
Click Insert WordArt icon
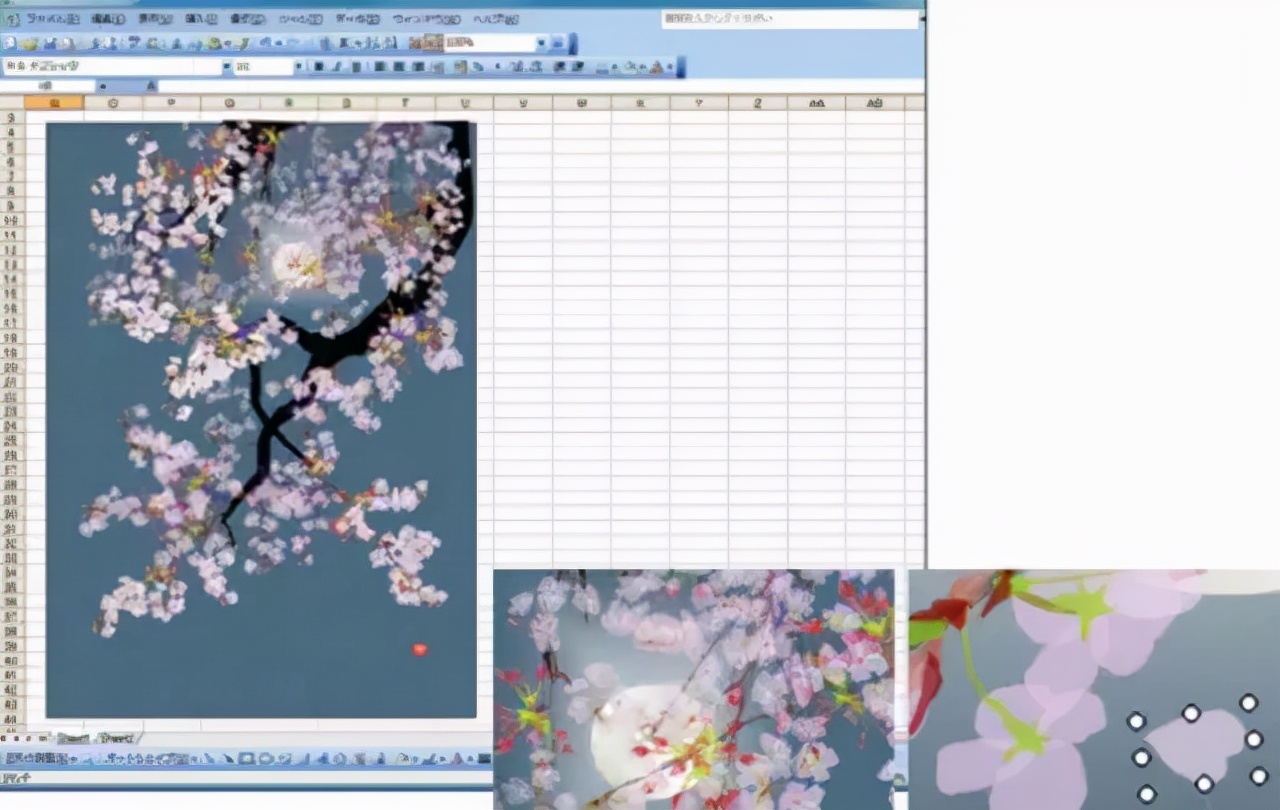pos(322,758)
